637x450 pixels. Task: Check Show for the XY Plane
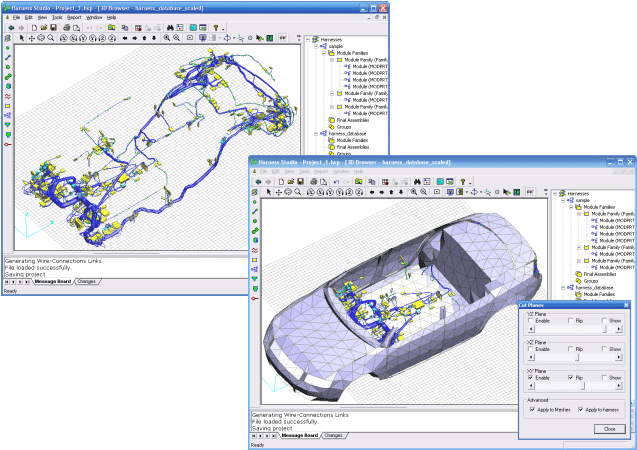coord(604,377)
